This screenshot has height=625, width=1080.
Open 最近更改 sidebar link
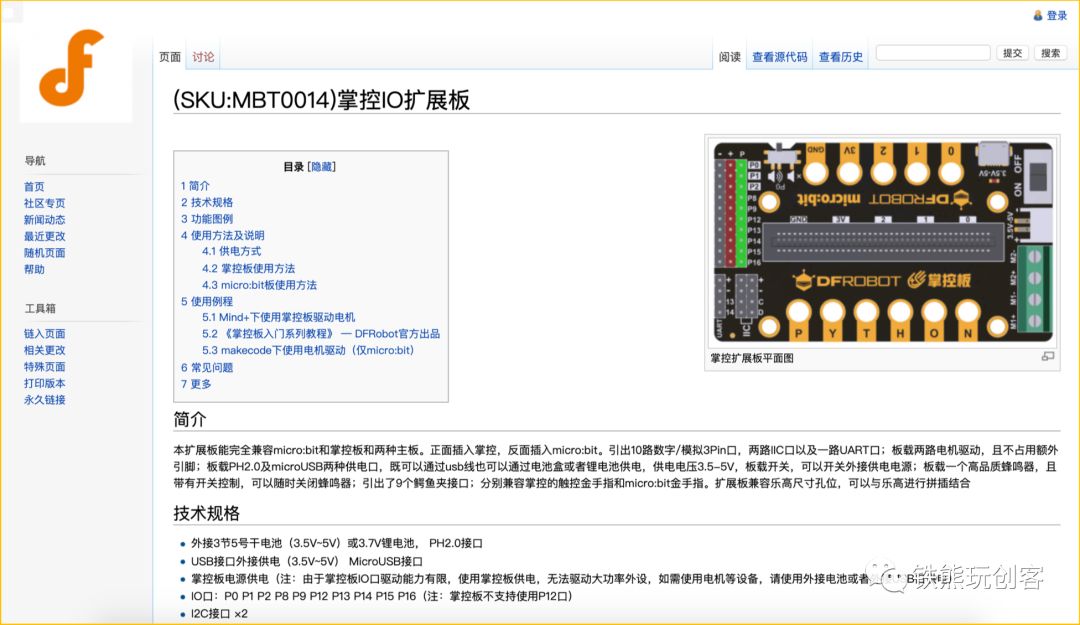(44, 236)
